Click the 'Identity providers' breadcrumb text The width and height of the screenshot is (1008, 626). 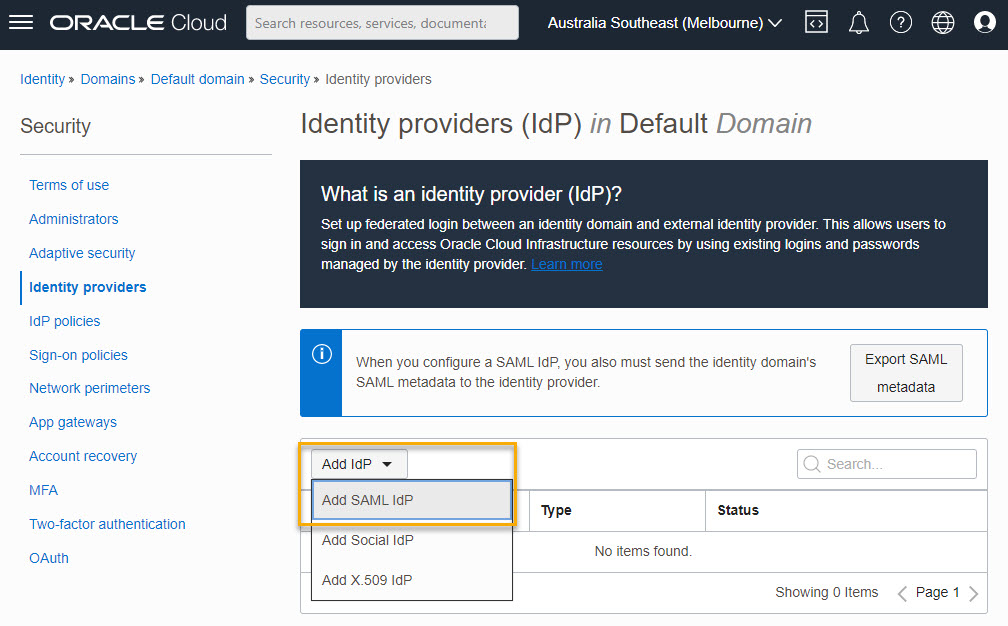[378, 79]
